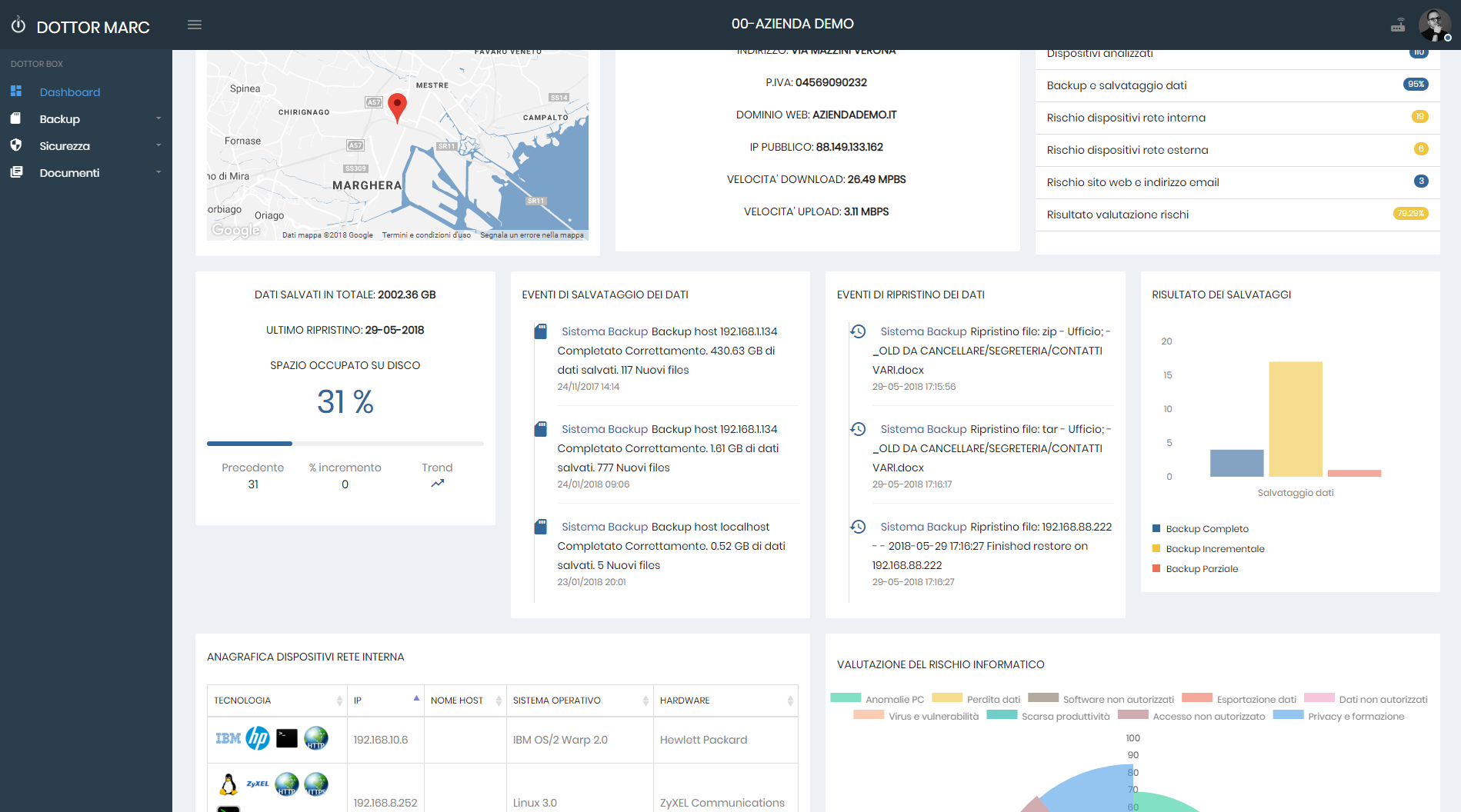Select the Risultato valutazione rischi row
This screenshot has width=1461, height=812.
click(x=1237, y=215)
